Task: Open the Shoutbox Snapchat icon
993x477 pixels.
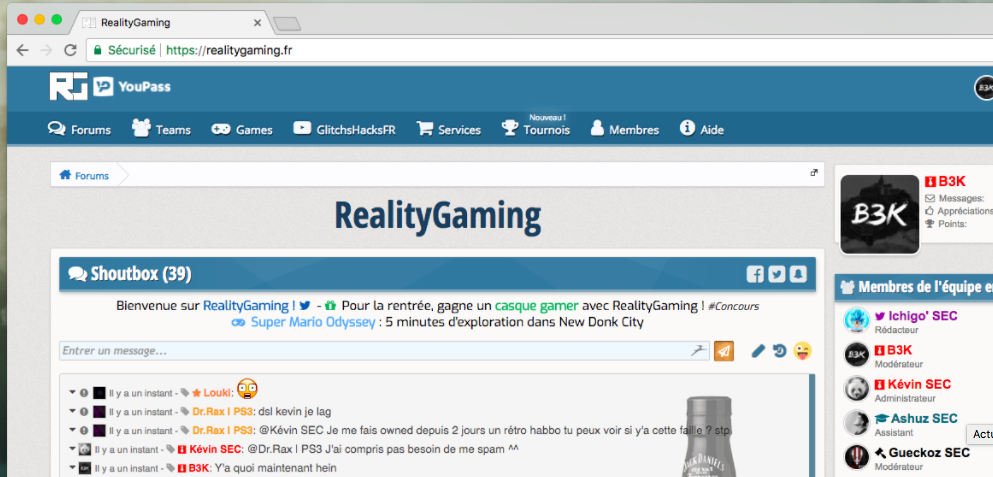Action: point(799,274)
